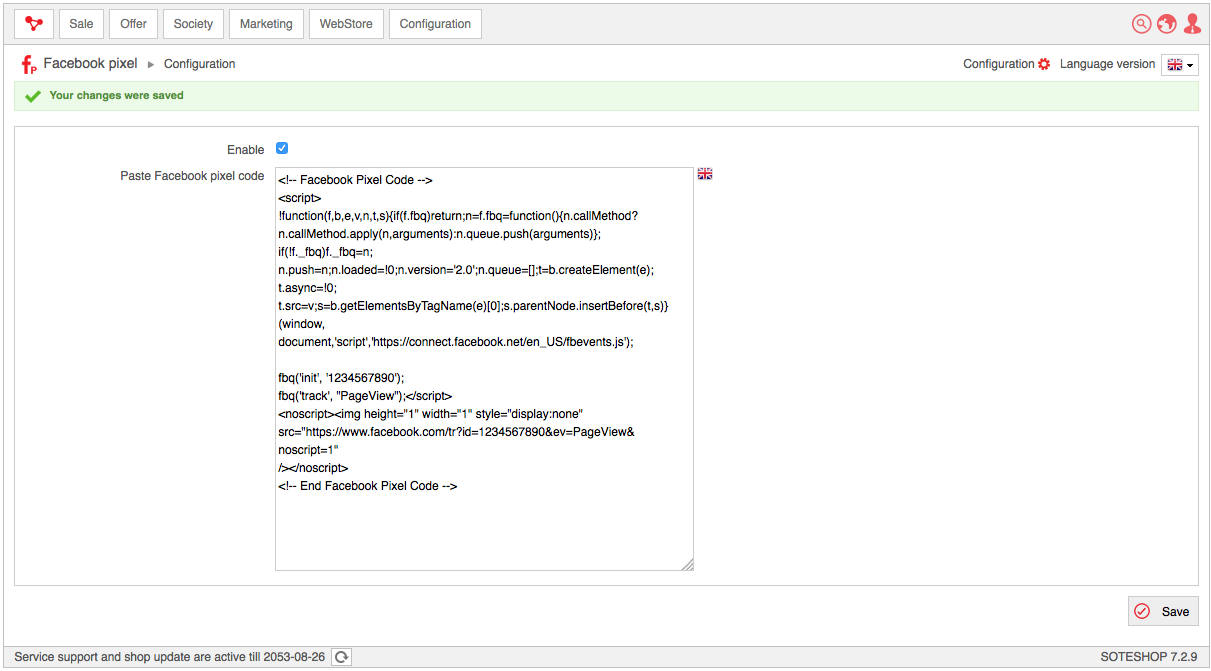Click inside the Facebook pixel code textarea

pos(484,369)
